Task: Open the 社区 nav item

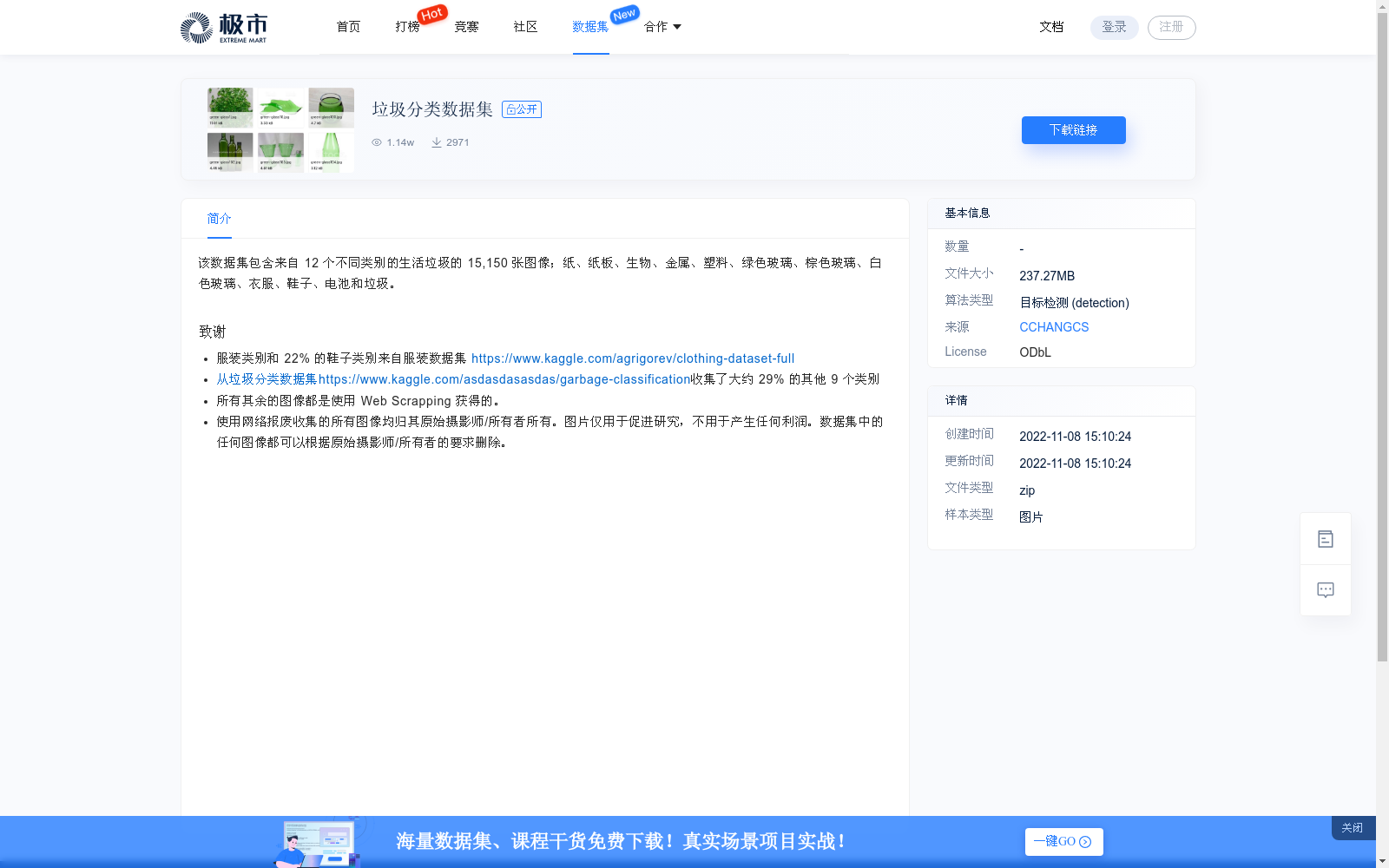Action: click(x=525, y=27)
